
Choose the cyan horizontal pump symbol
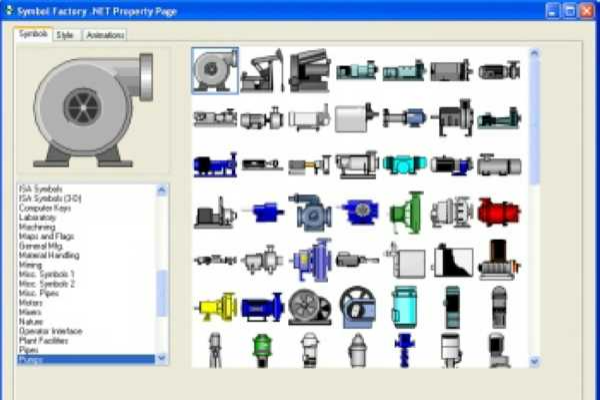404,164
